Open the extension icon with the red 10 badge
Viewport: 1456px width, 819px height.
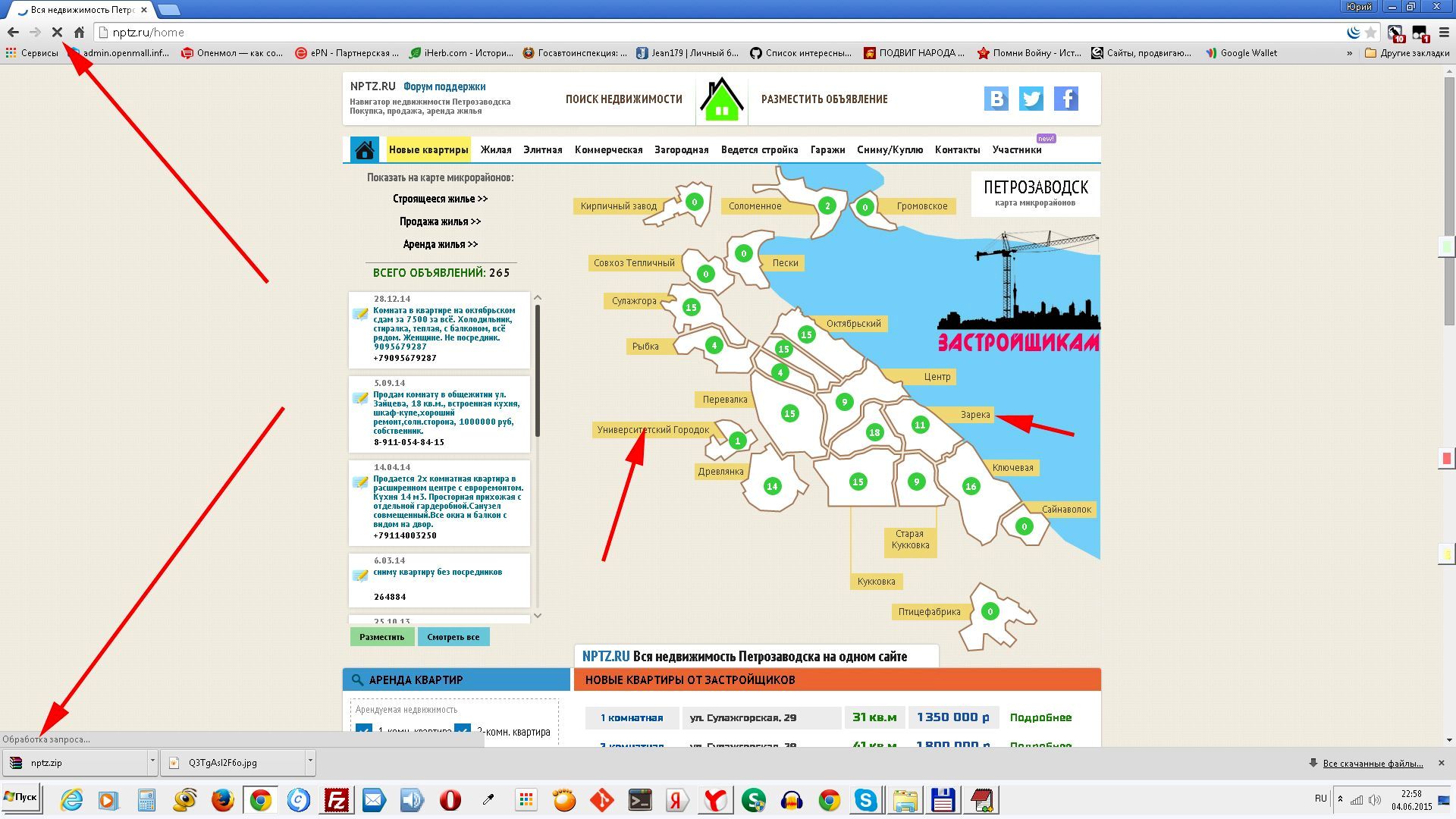point(1395,33)
